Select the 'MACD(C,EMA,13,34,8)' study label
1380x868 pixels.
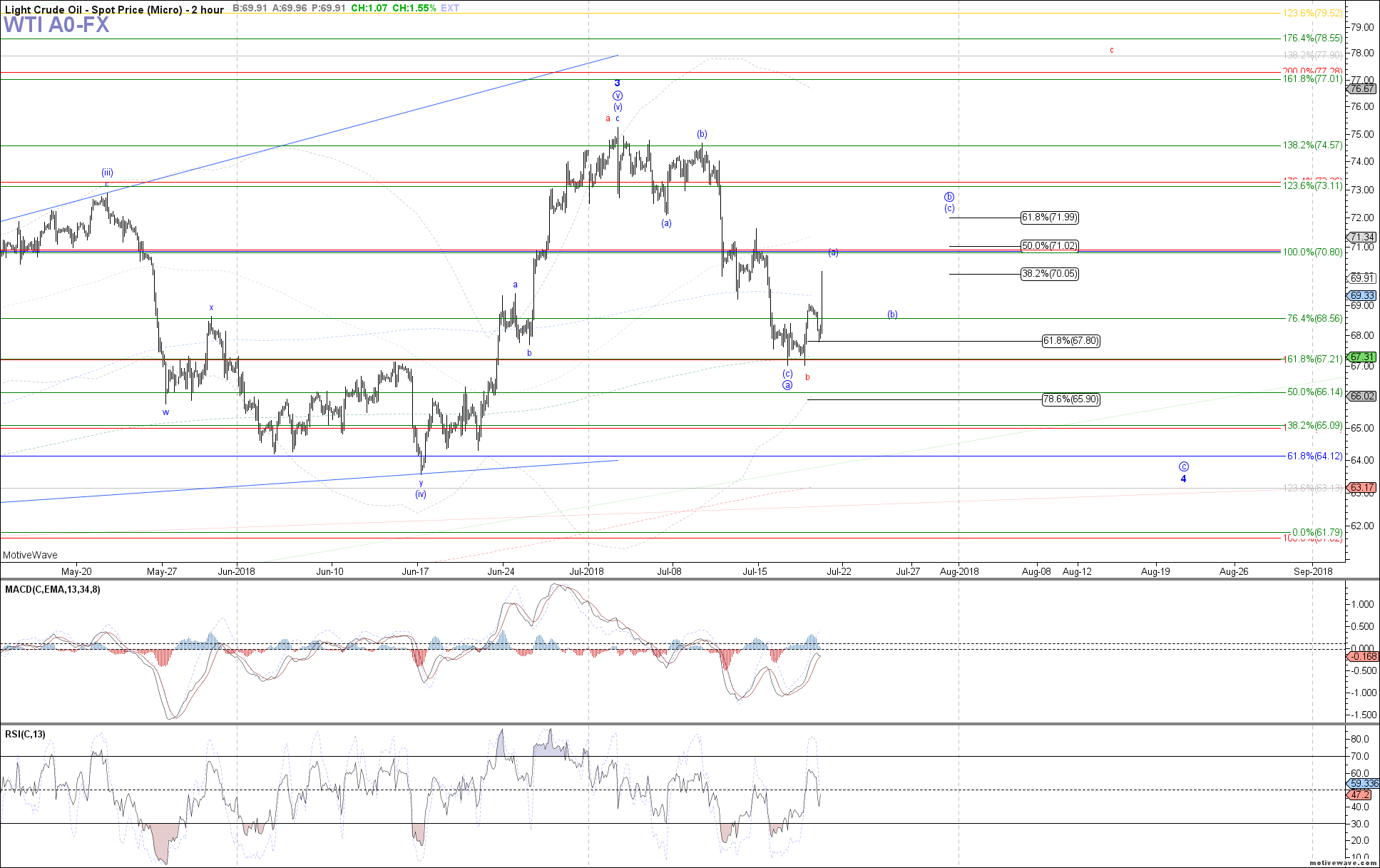coord(53,590)
